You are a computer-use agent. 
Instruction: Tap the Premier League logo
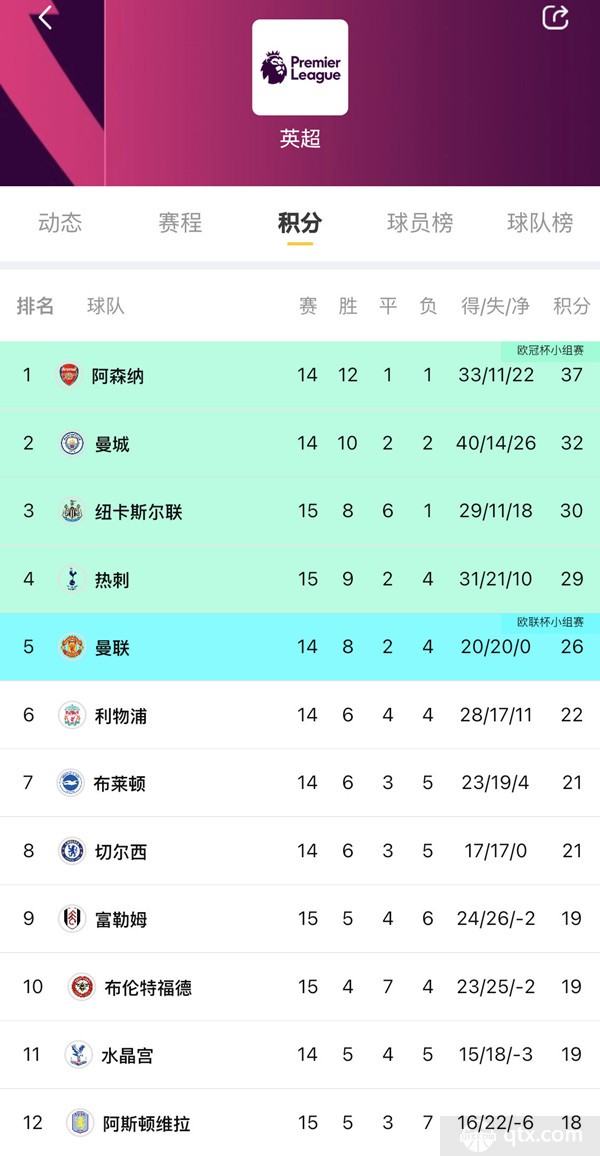pyautogui.click(x=300, y=67)
